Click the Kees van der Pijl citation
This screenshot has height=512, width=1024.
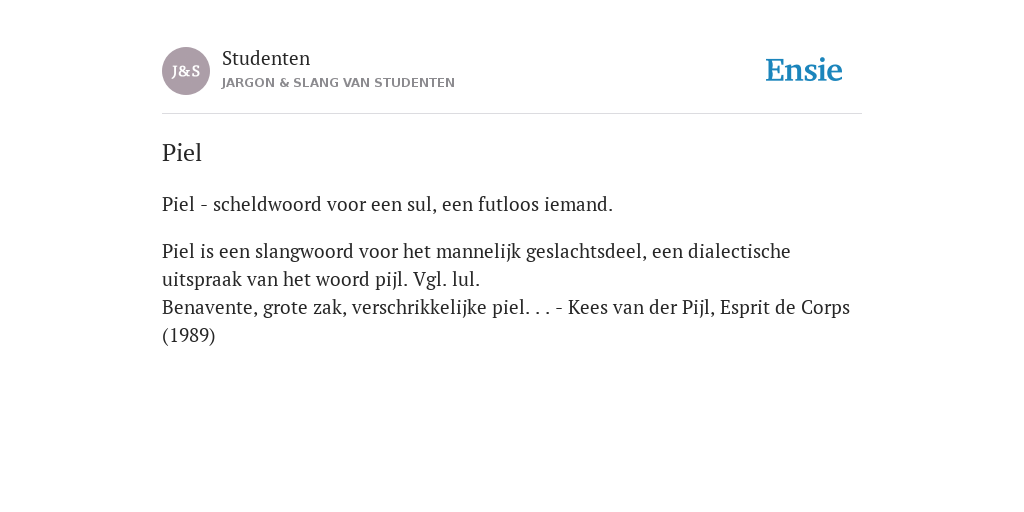tap(639, 308)
